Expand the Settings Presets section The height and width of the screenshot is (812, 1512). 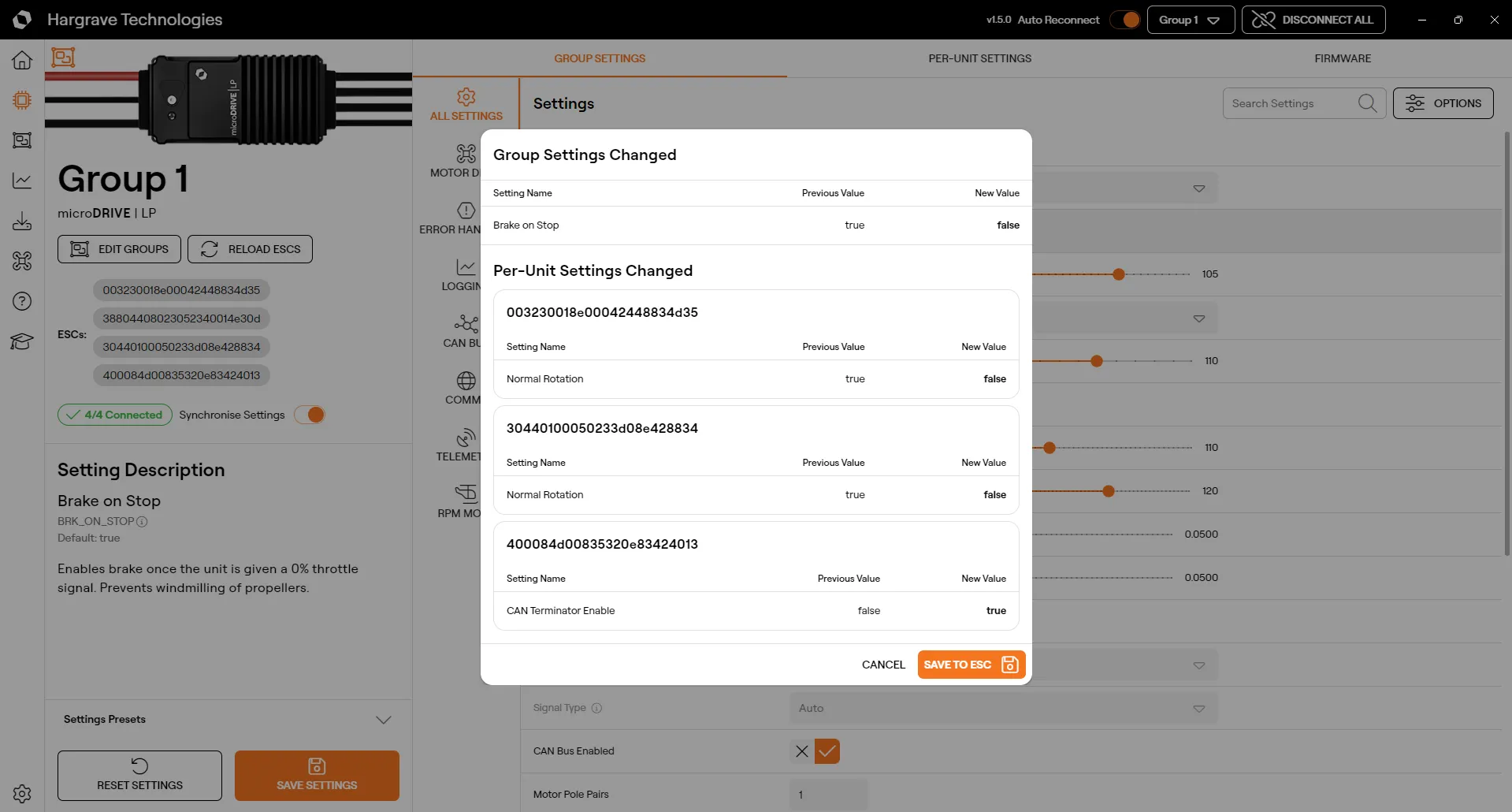pos(228,720)
